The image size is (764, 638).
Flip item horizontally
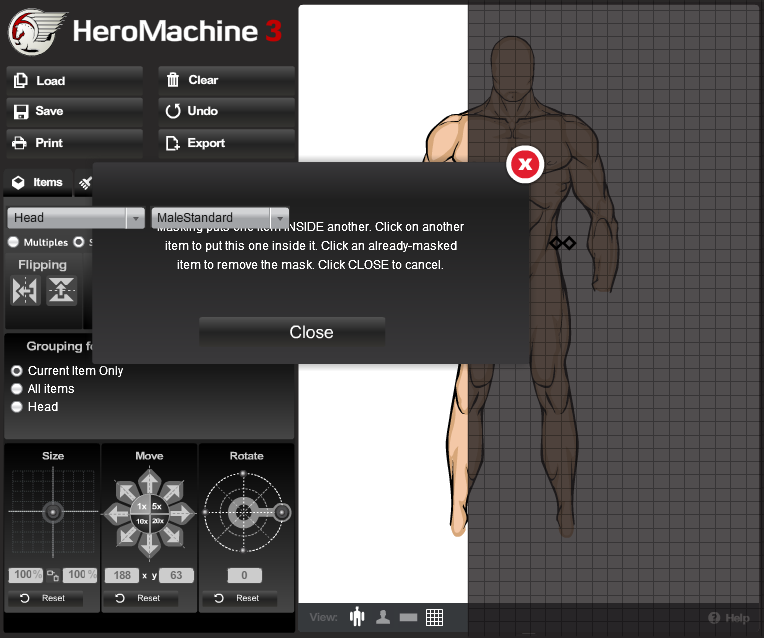[x=25, y=290]
